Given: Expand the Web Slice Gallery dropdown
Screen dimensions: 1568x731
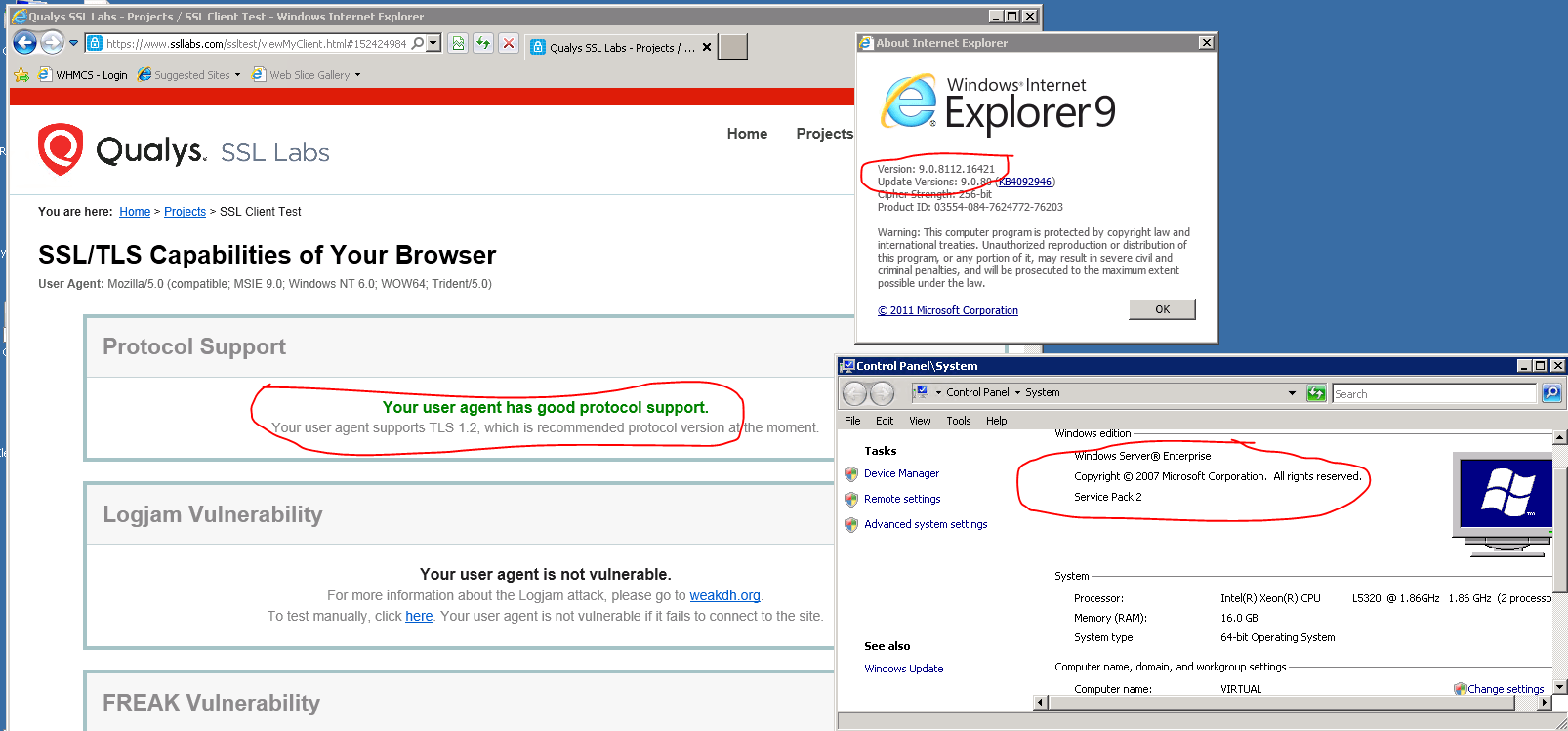Looking at the screenshot, I should pos(357,75).
